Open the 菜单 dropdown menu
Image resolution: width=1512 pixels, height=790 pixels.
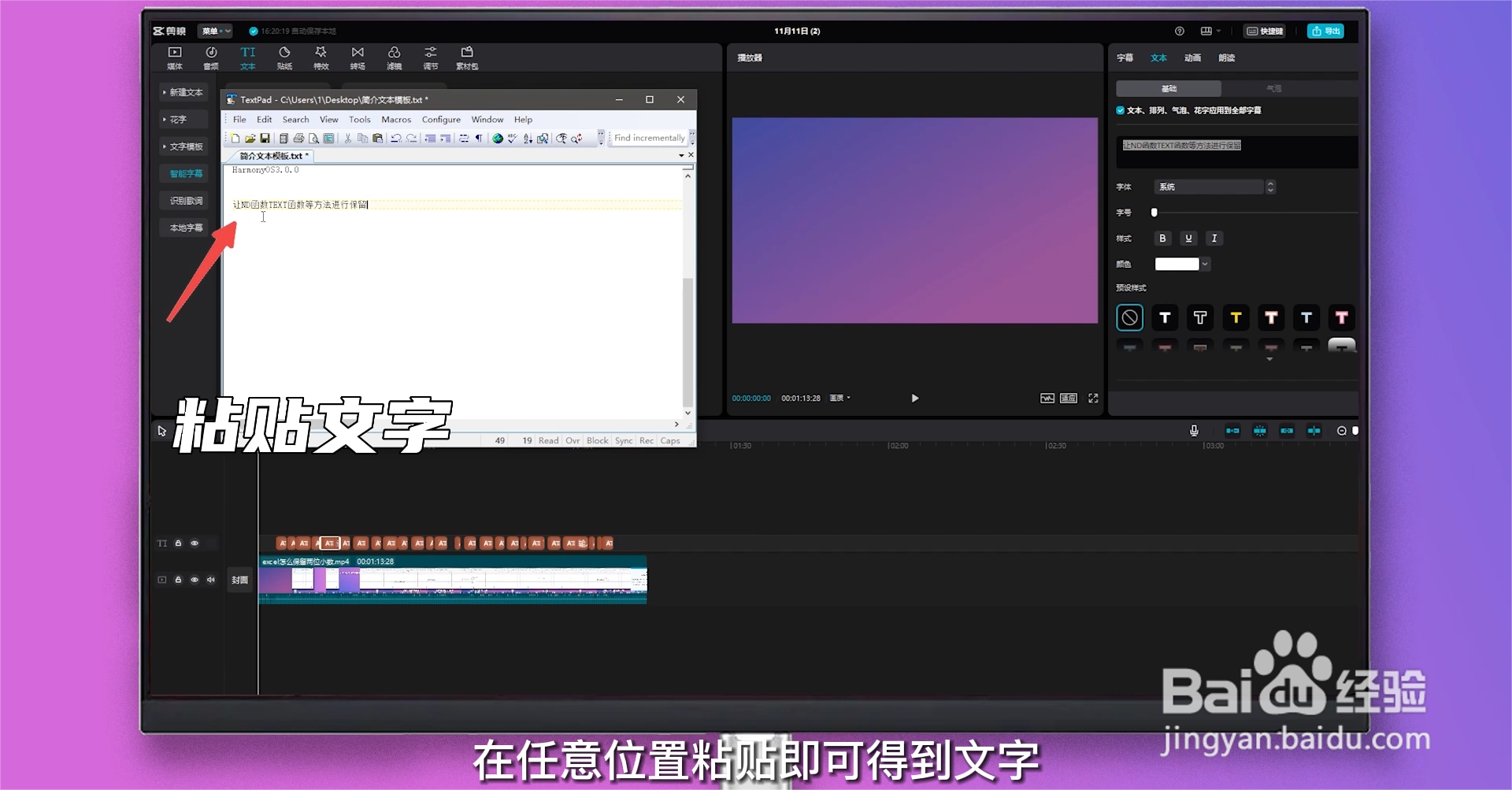(215, 32)
